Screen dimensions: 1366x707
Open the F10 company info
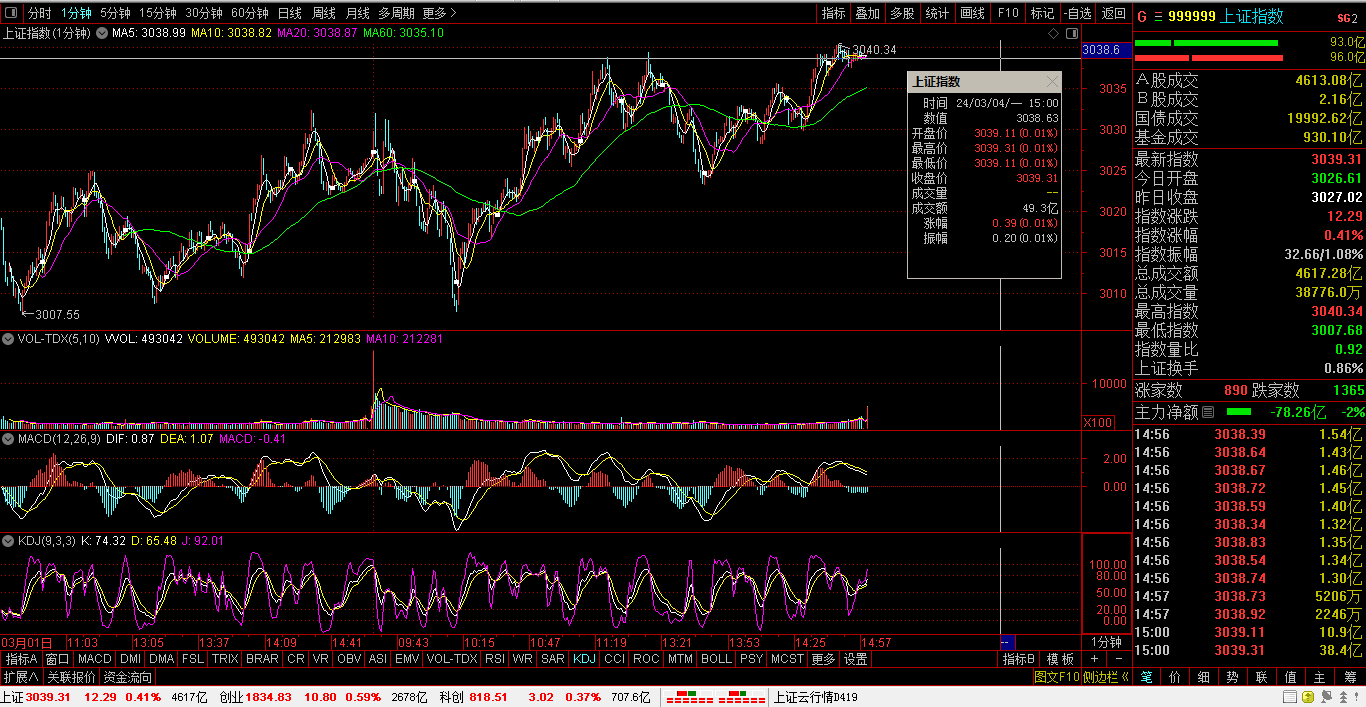tap(1007, 13)
